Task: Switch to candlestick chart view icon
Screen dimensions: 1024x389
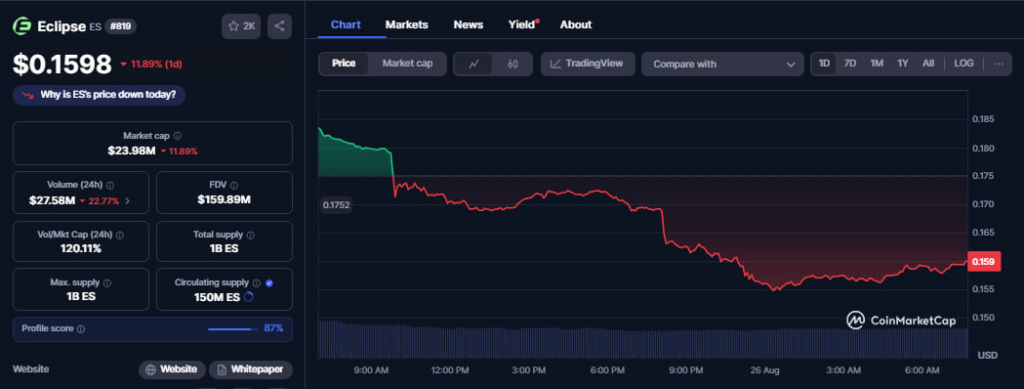Action: click(512, 64)
